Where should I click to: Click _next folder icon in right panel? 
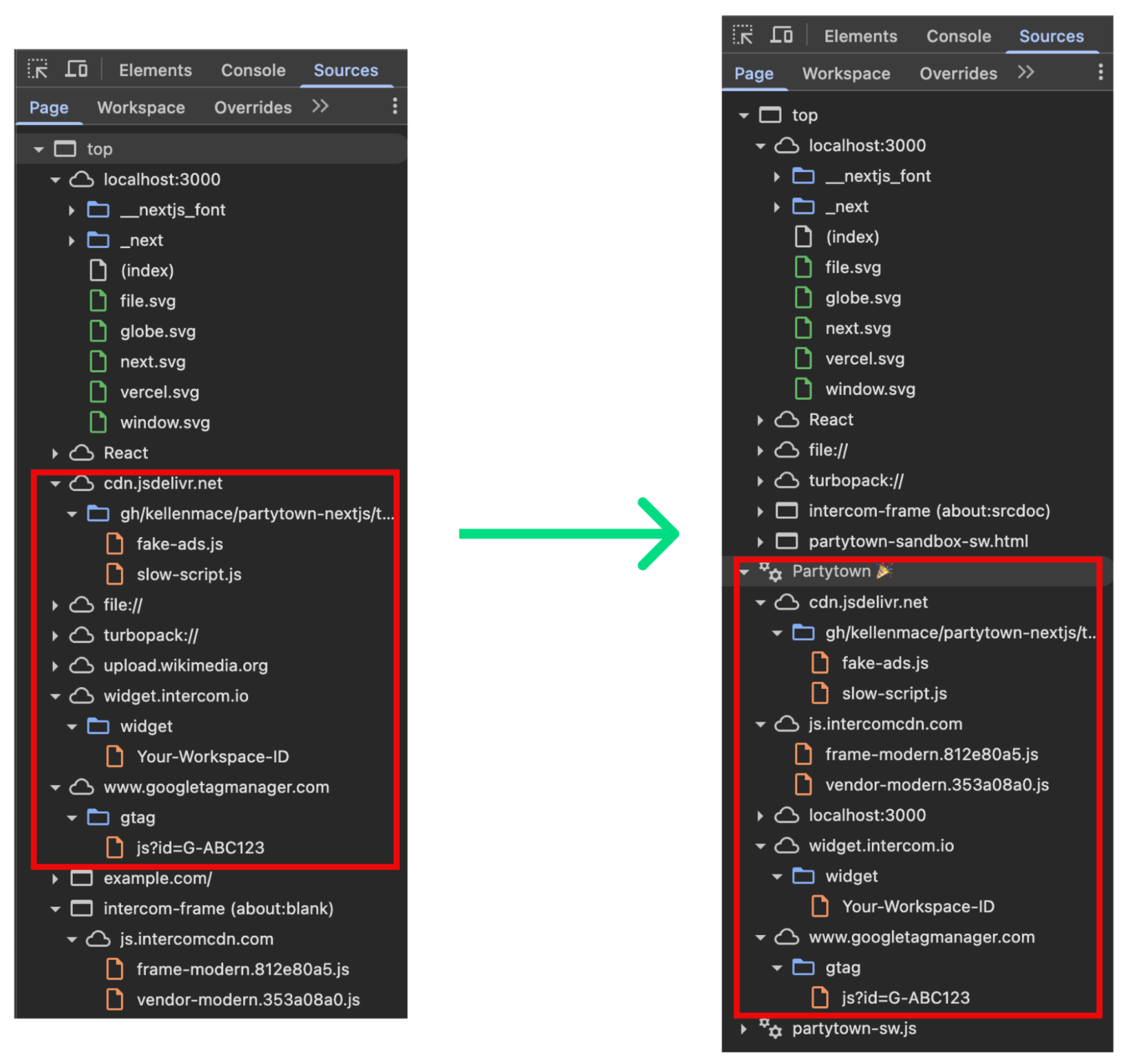[x=803, y=207]
